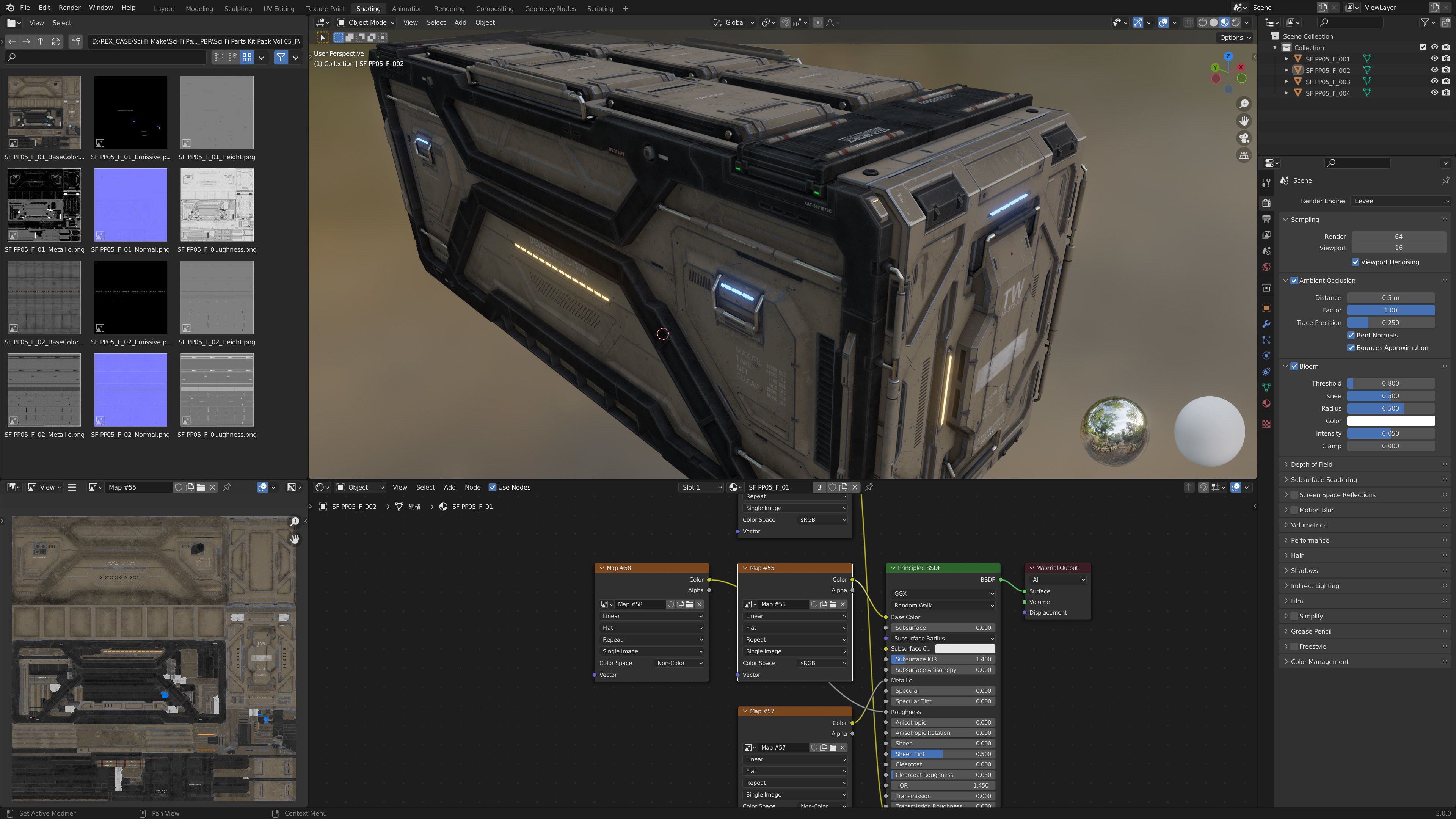Click material user count 3 button
Screen dimensions: 1456x819
pos(819,487)
